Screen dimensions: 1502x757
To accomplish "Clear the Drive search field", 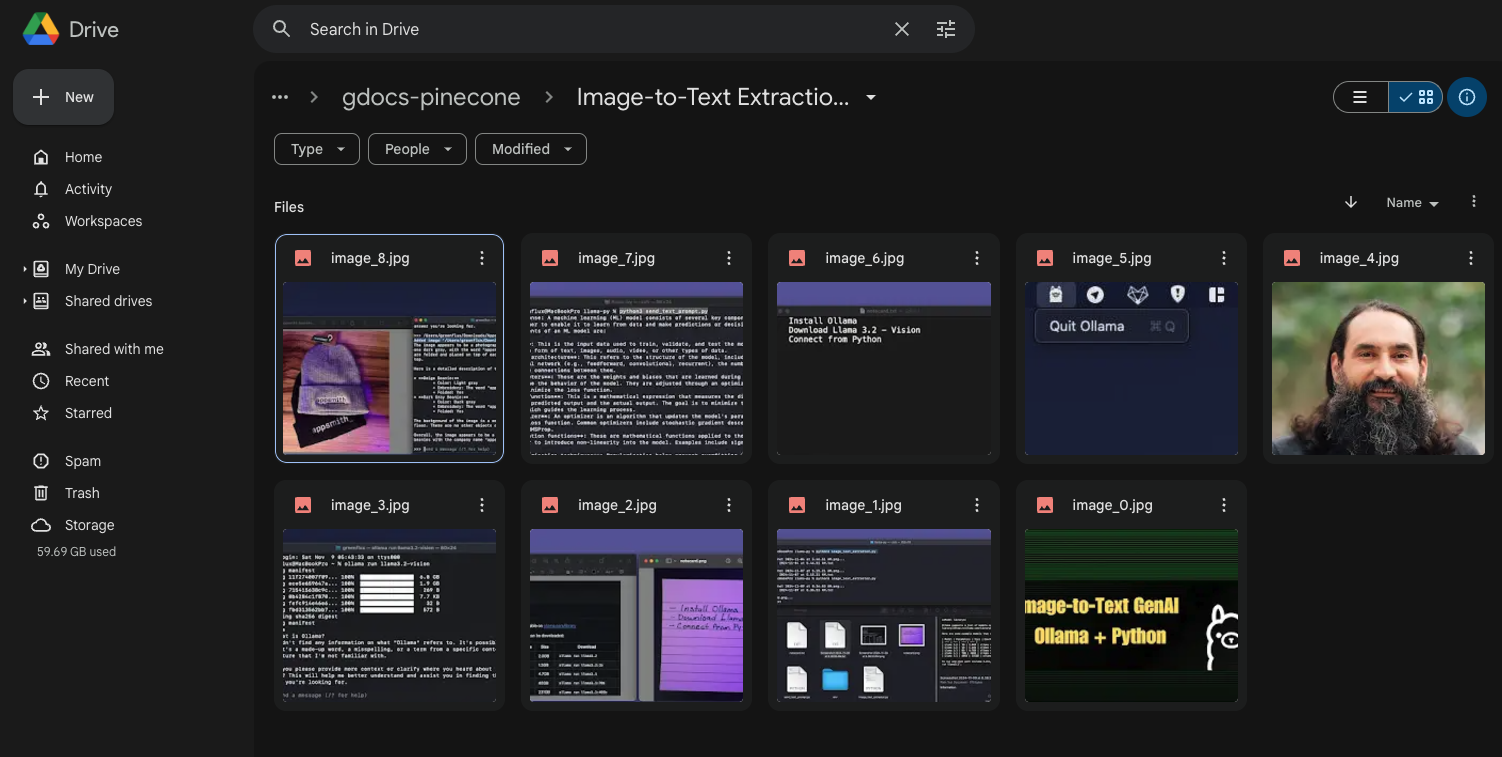I will [901, 29].
